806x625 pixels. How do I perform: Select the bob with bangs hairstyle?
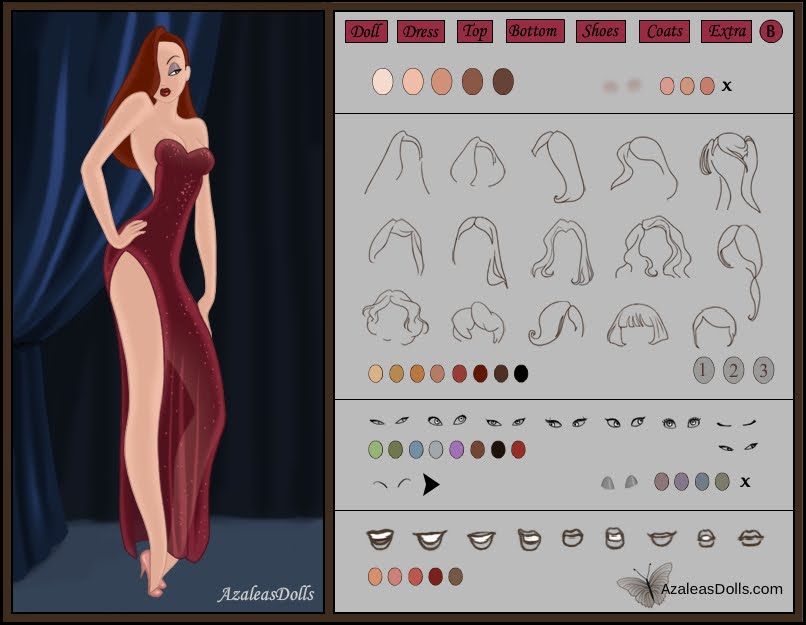[x=637, y=324]
